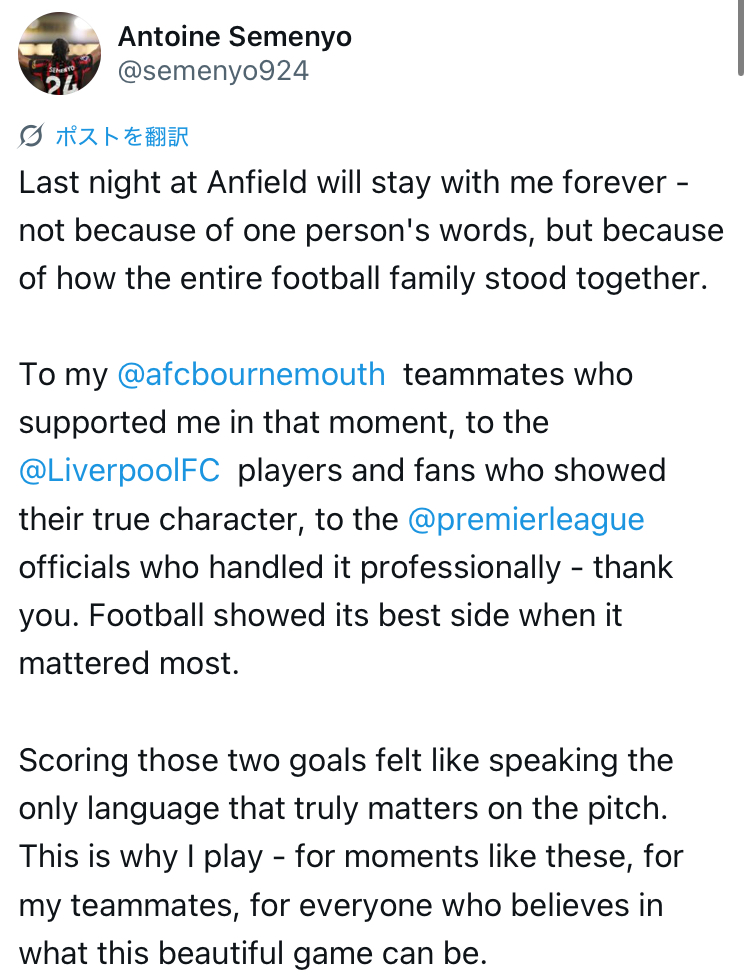
Task: Click the text "officials who handled it professionally"
Action: click(x=290, y=567)
